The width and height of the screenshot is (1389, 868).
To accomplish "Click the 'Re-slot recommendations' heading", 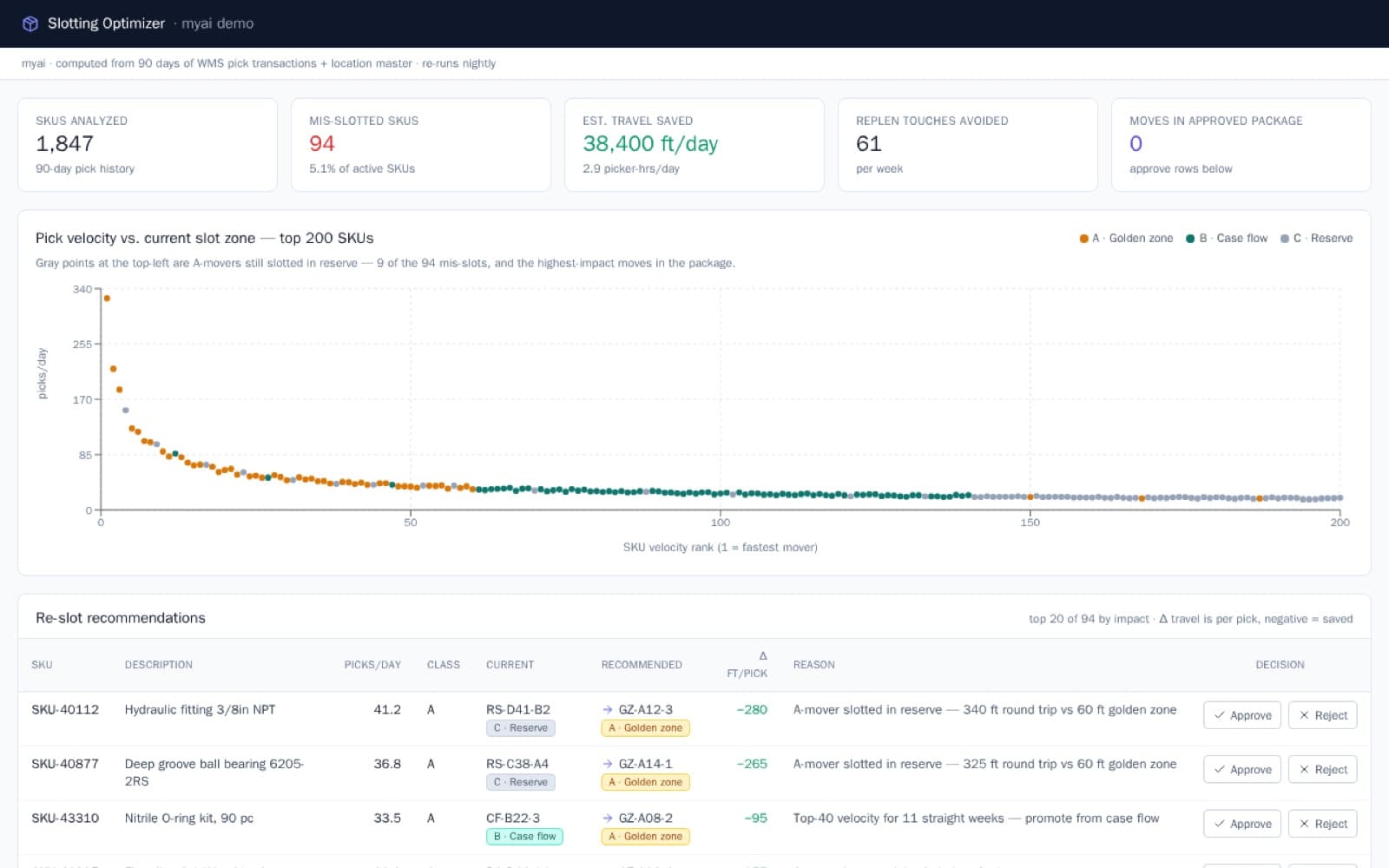I will (x=121, y=618).
